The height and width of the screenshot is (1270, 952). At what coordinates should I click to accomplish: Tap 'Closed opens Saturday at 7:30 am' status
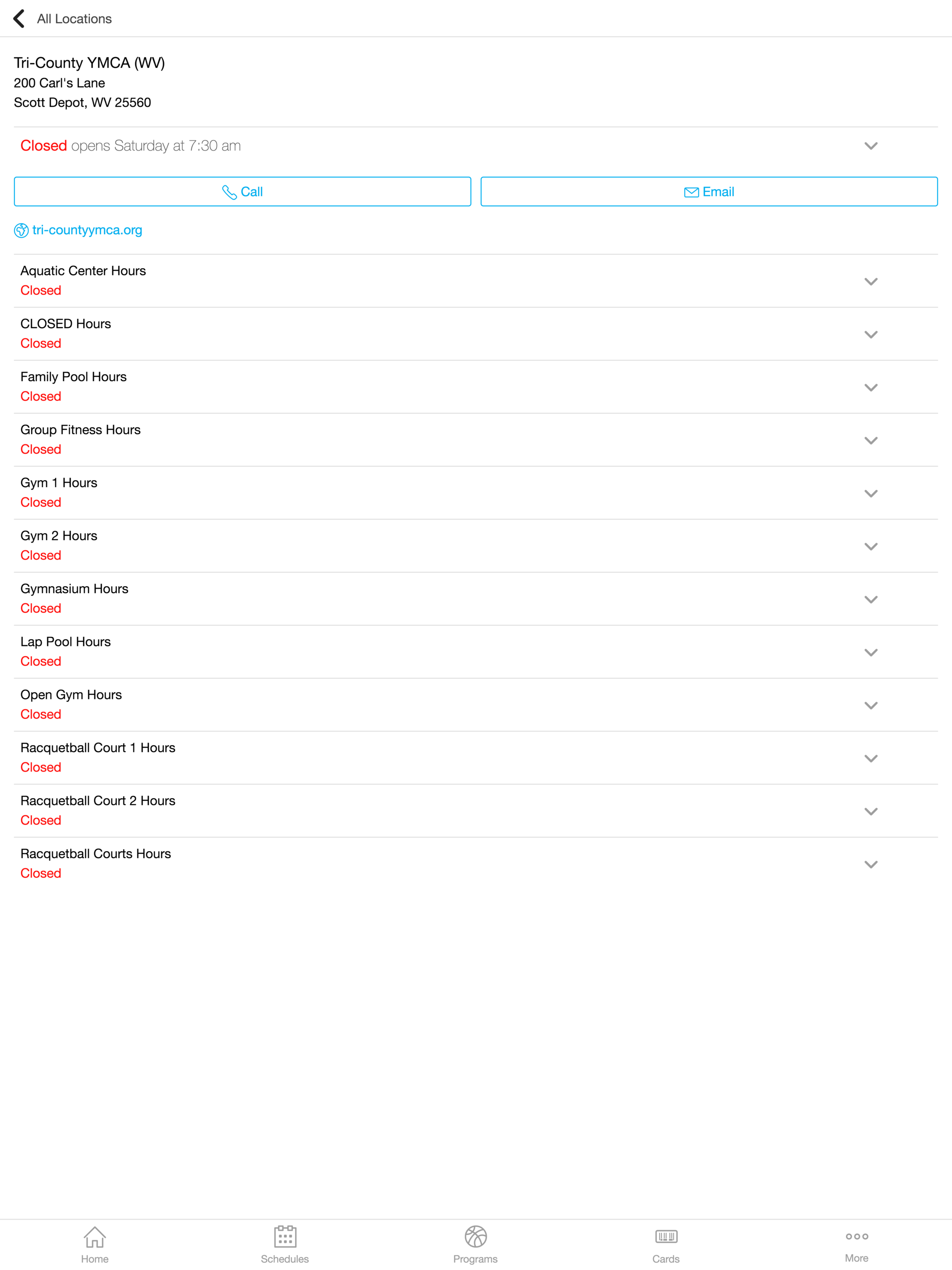click(131, 146)
